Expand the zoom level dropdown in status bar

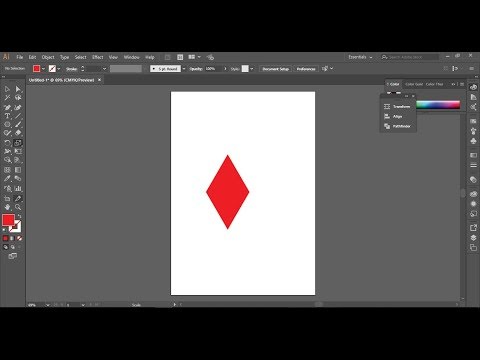(48, 305)
